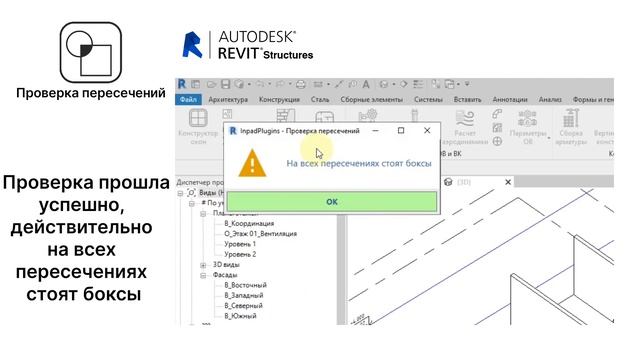Screen dimensions: 640x360
Task: Click the Redo arrow in quick access toolbar
Action: pos(280,84)
